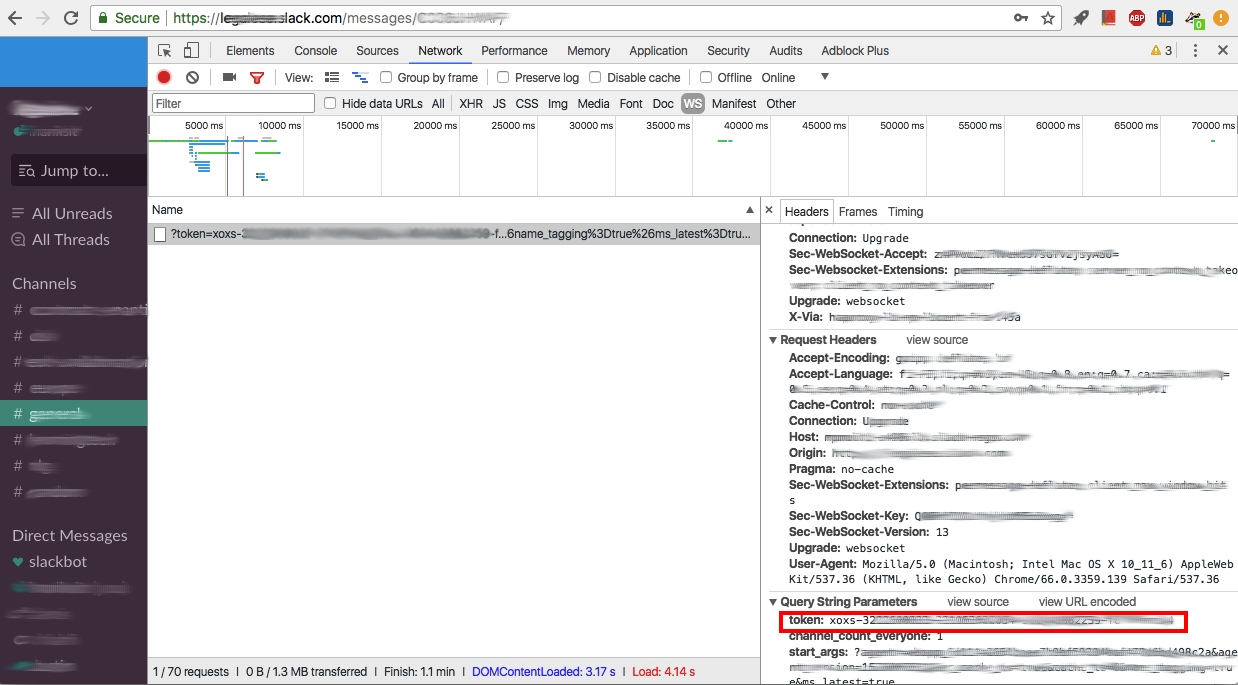Screen dimensions: 1238x685
Task: Click the throttling dropdown arrow
Action: [x=825, y=77]
